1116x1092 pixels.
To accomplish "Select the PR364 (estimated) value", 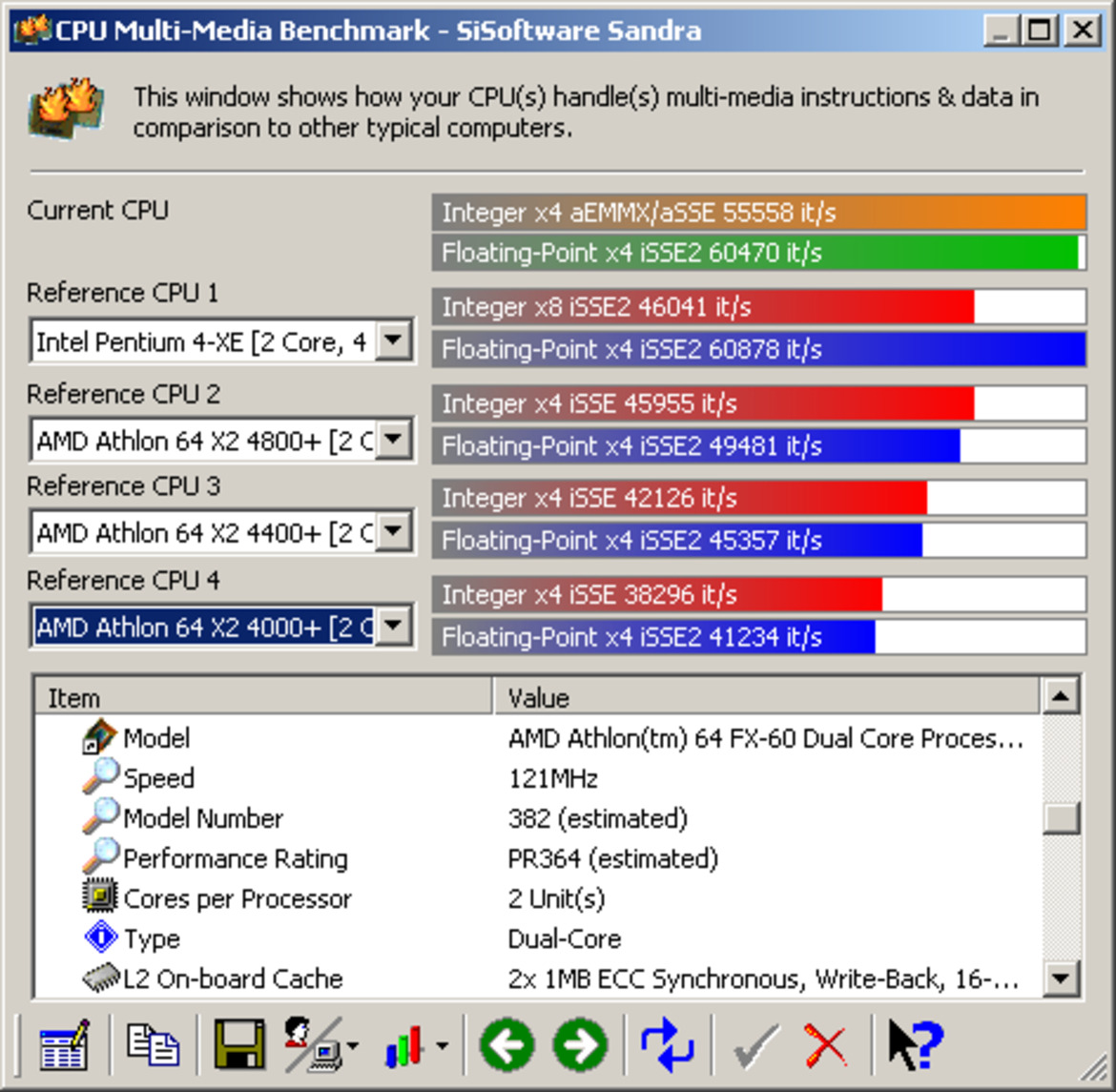I will click(x=612, y=858).
